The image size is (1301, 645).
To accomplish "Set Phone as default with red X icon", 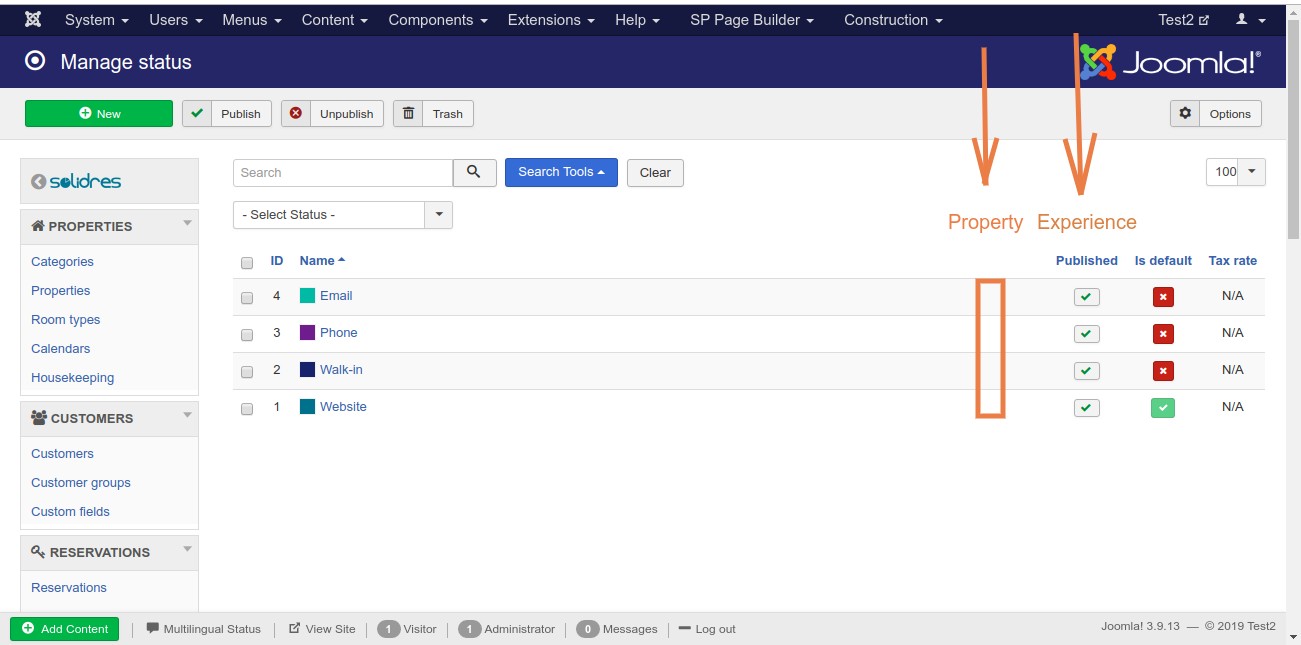I will (x=1162, y=334).
